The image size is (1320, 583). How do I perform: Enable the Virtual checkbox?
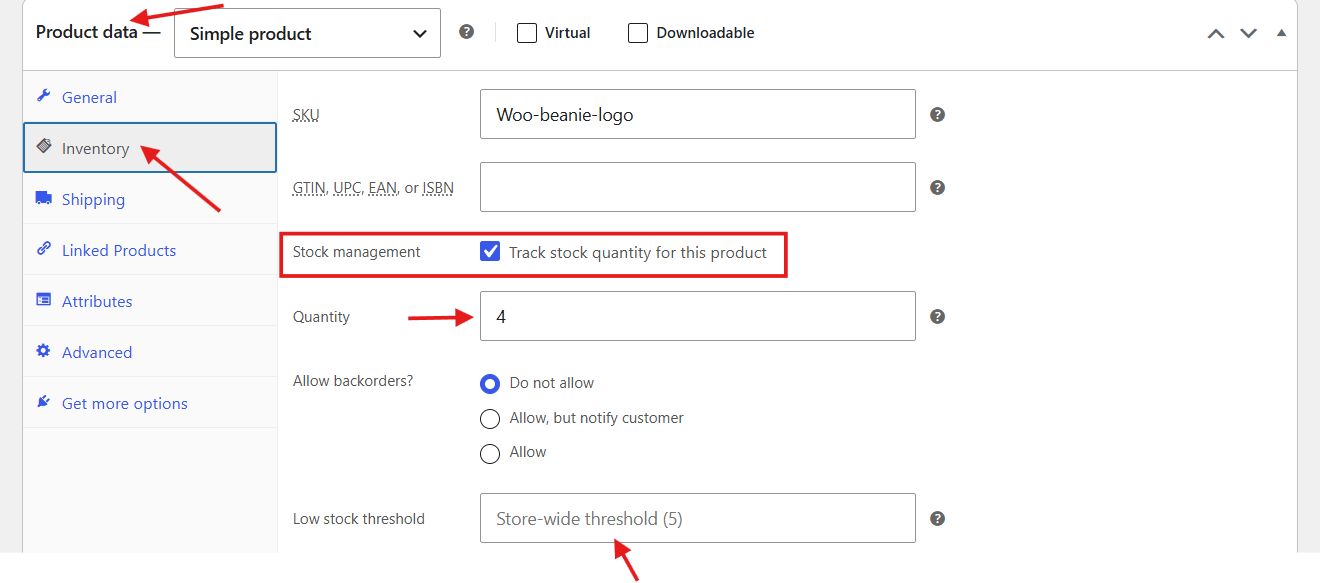tap(527, 33)
